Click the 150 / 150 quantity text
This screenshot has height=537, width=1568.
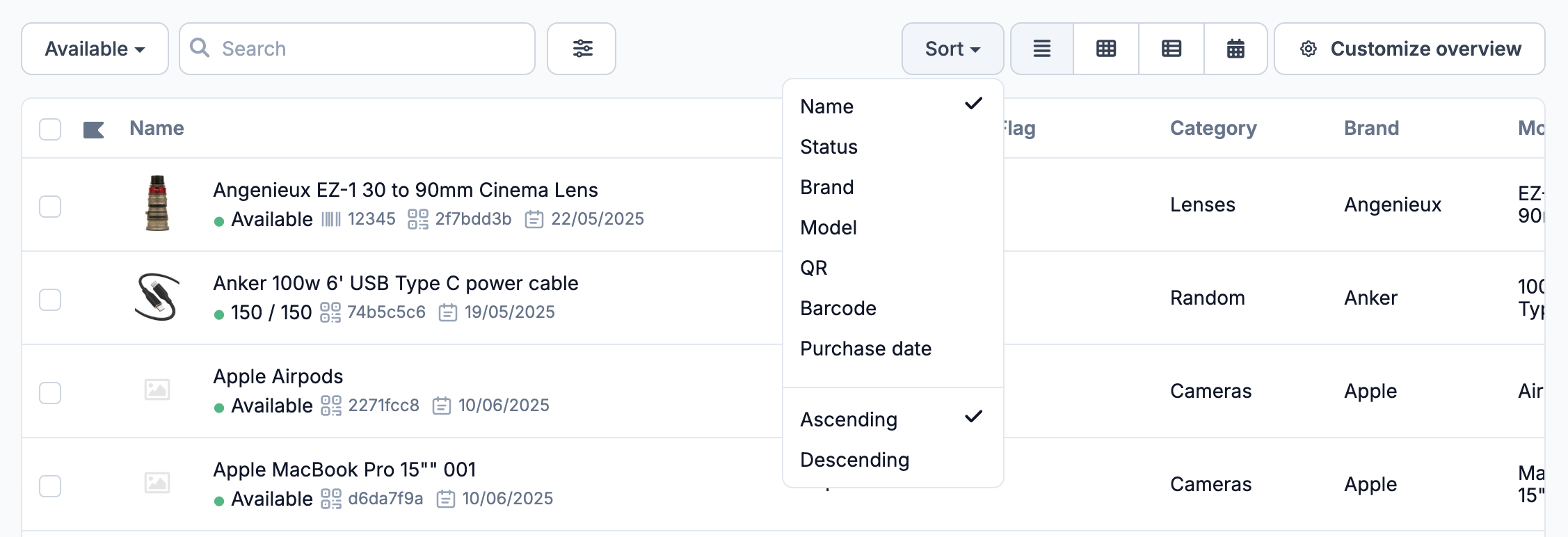pos(271,312)
